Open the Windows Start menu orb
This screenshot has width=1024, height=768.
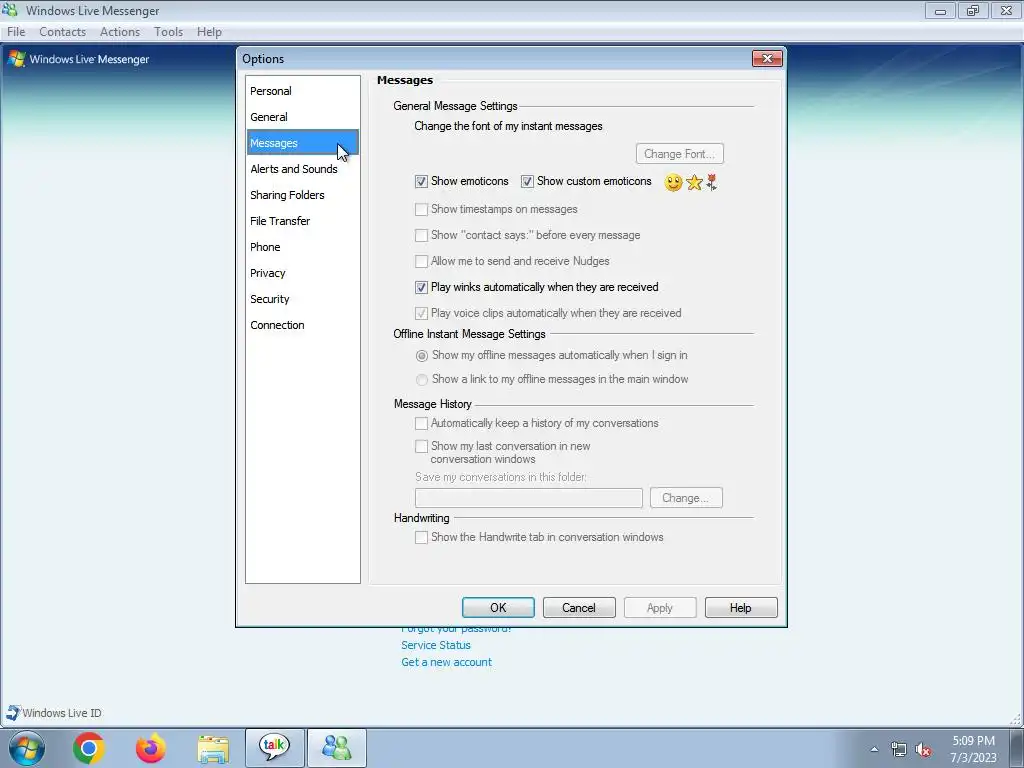pyautogui.click(x=27, y=748)
